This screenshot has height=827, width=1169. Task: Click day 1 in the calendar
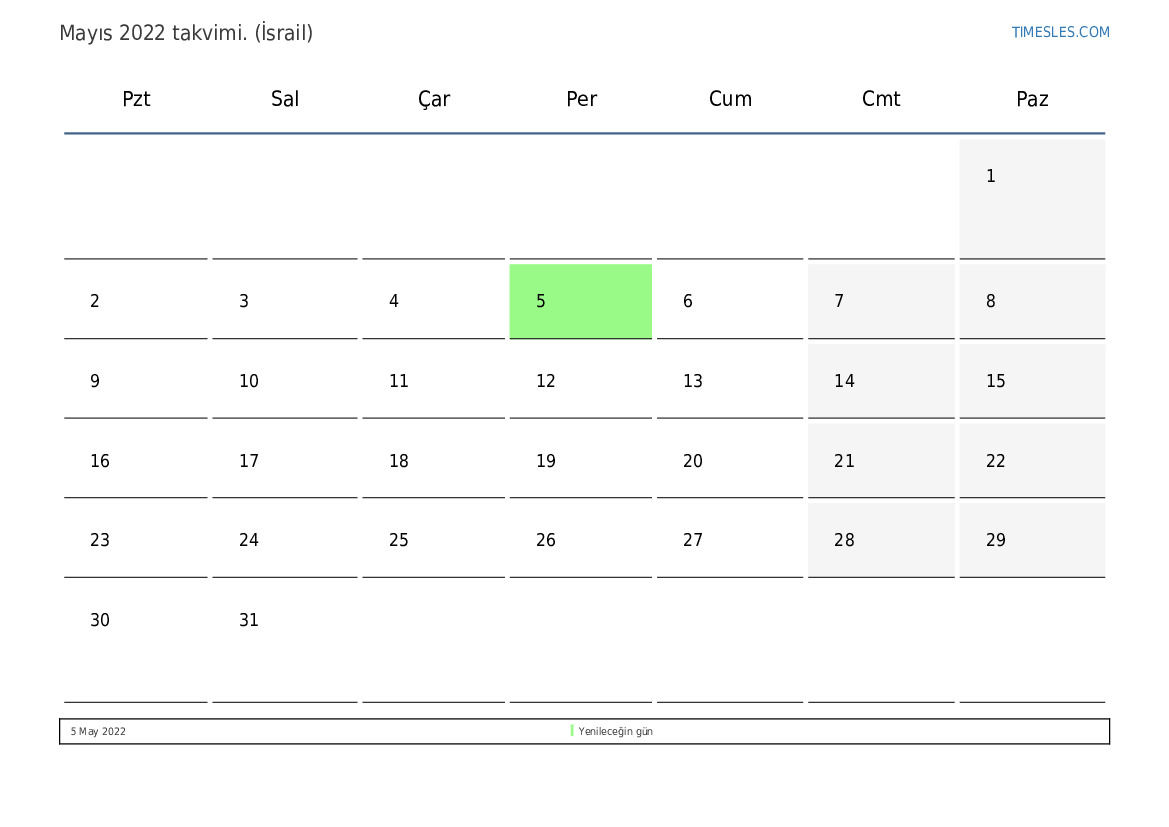(1032, 198)
